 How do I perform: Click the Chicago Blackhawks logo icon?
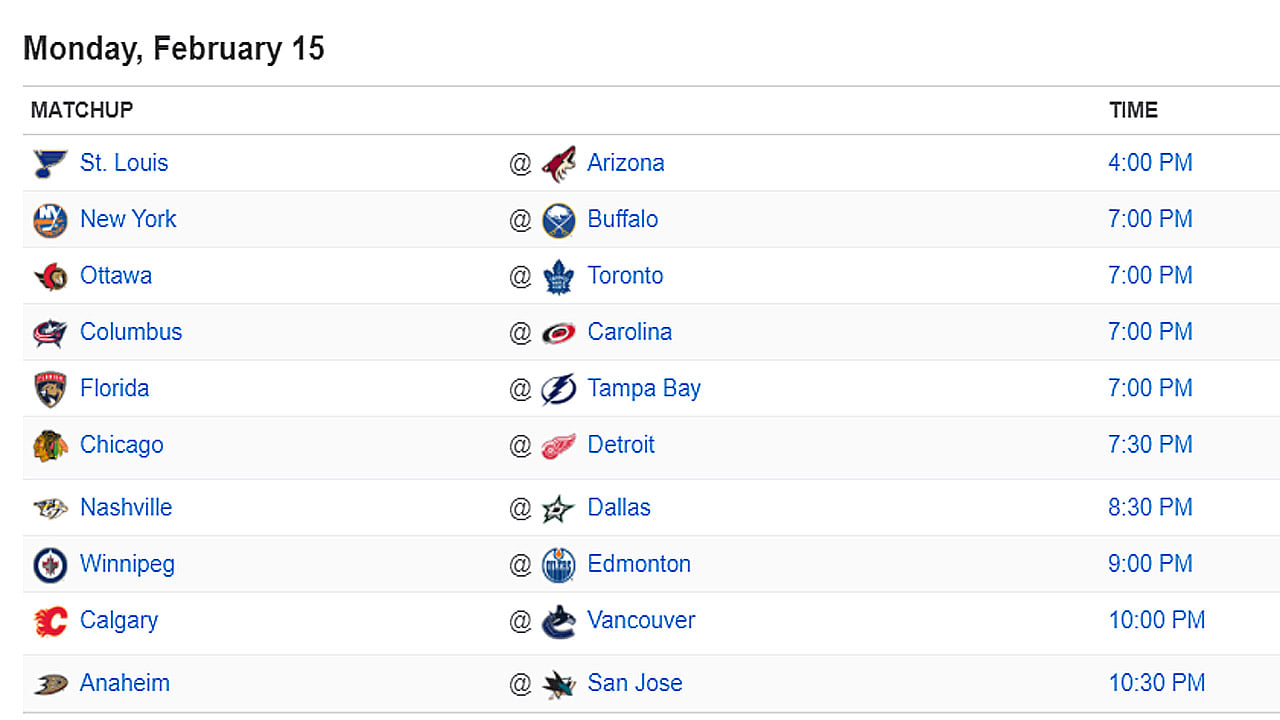tap(50, 445)
